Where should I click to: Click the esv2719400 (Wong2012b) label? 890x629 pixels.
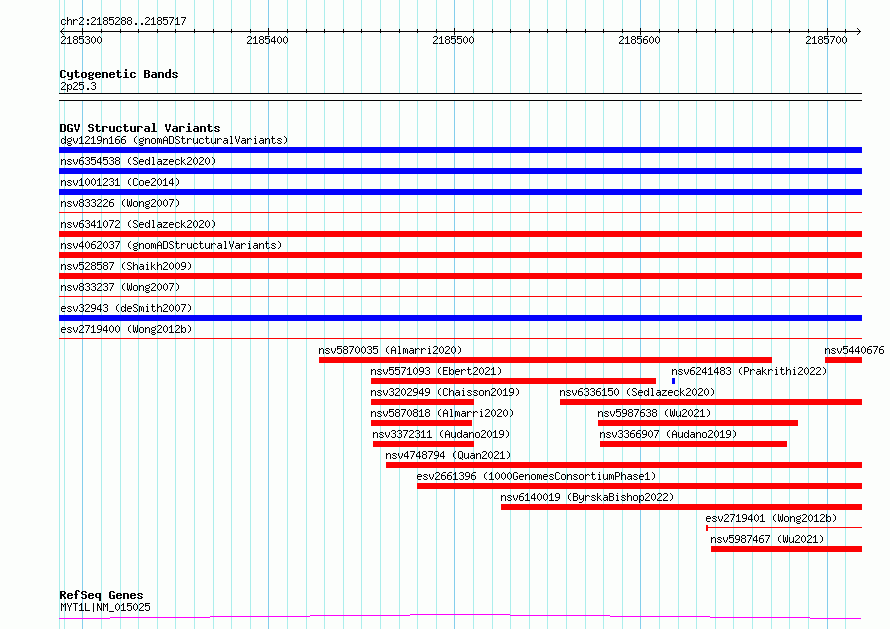[x=126, y=329]
